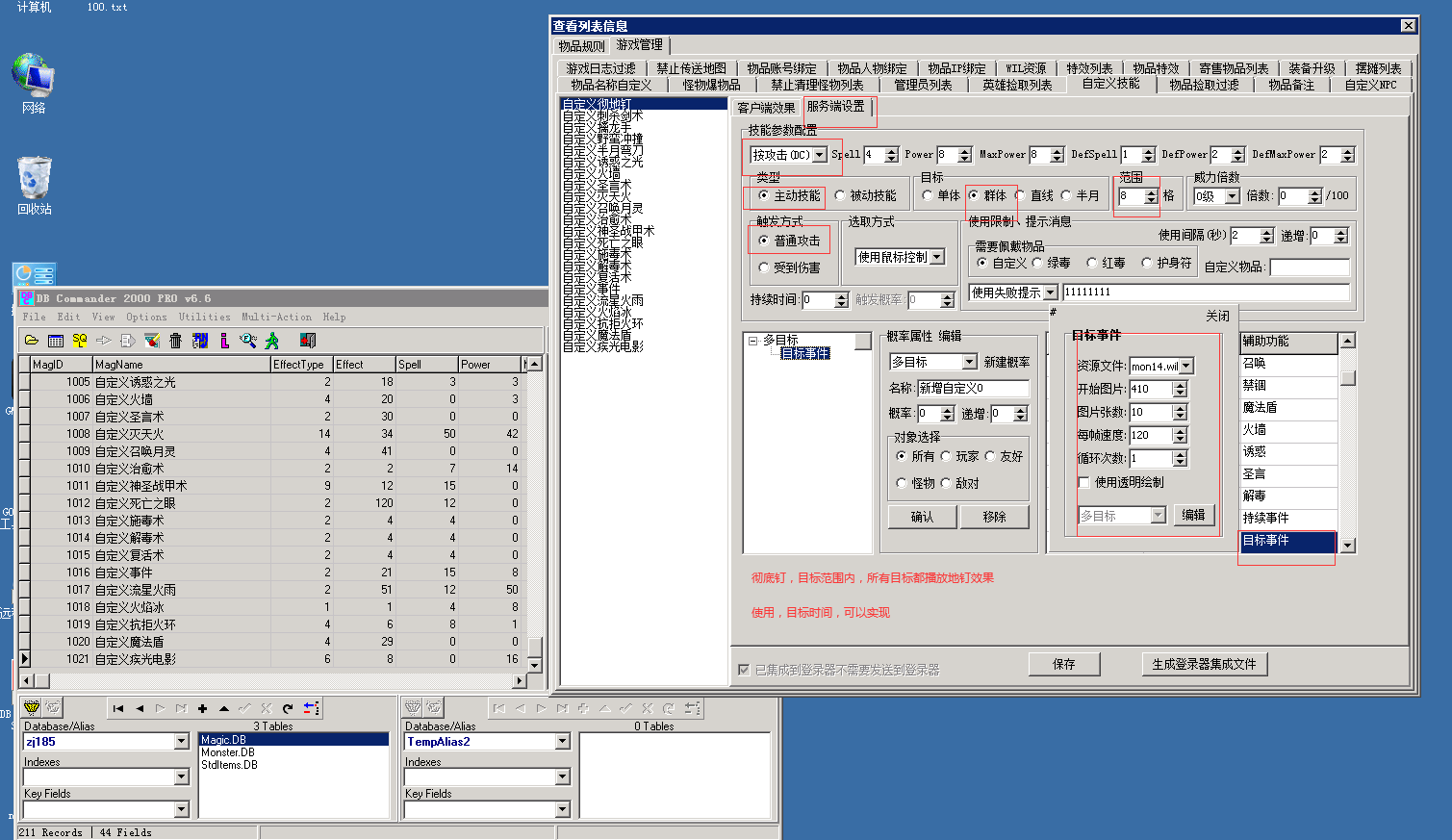Image resolution: width=1452 pixels, height=840 pixels.
Task: Click the SQL query toolbar icon
Action: pos(80,341)
